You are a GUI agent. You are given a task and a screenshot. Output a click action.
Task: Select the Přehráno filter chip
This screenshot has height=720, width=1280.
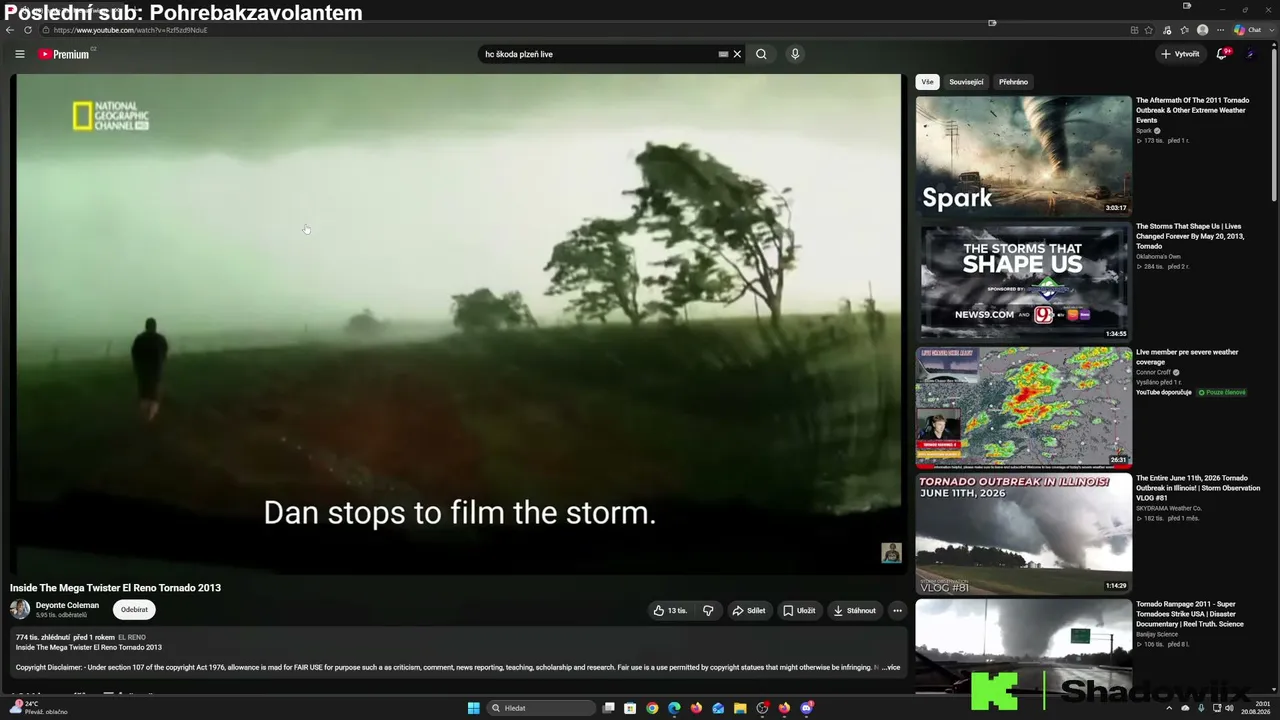pos(1013,82)
